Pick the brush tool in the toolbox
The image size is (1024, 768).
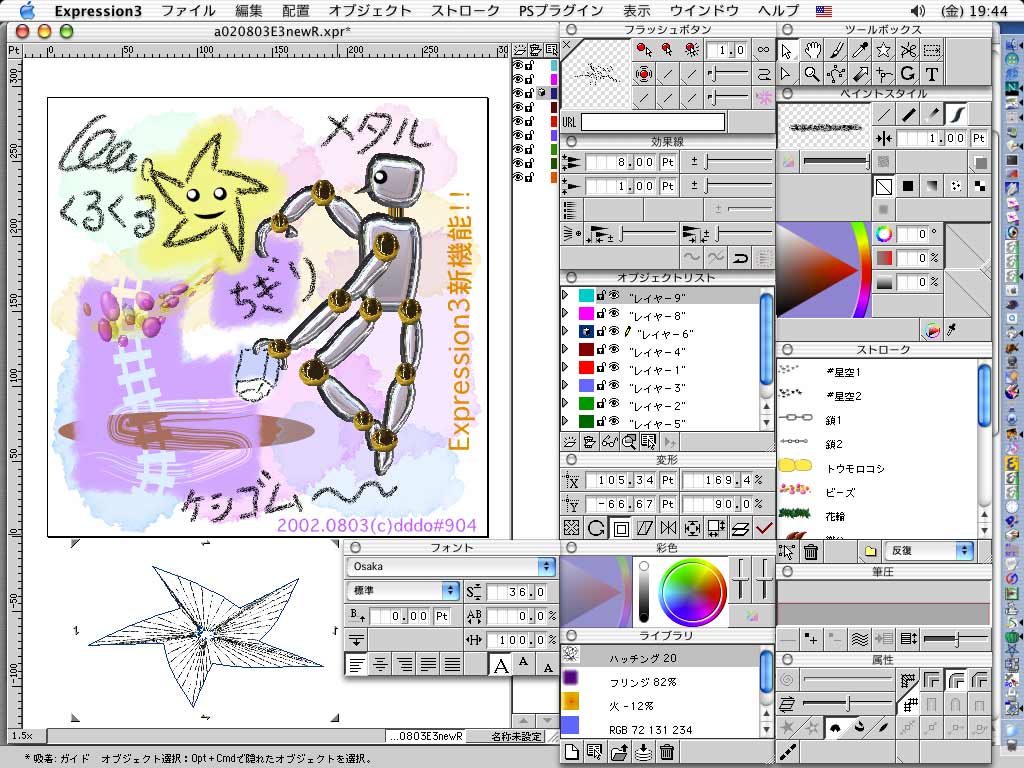836,50
